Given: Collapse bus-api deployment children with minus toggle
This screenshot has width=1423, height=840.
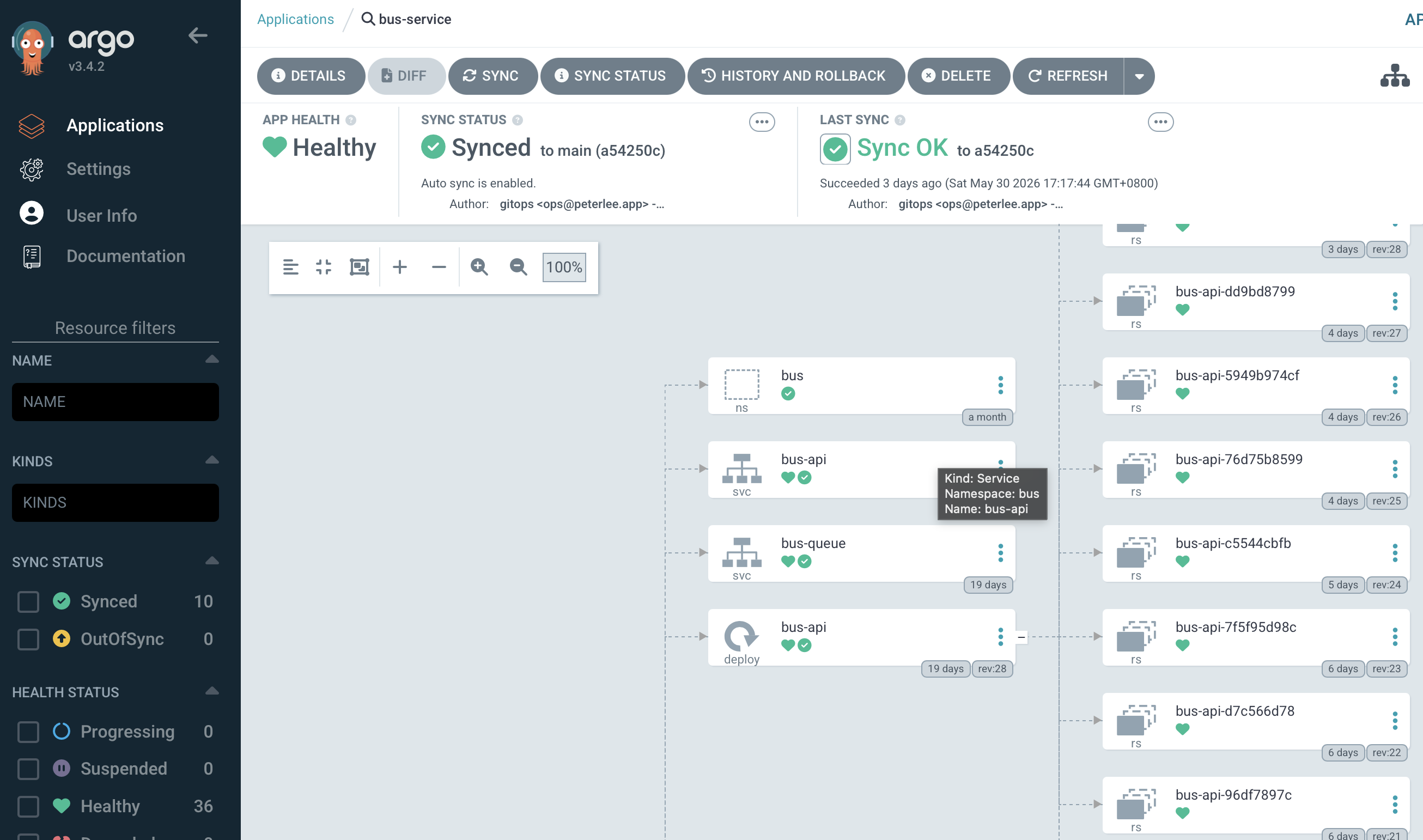Looking at the screenshot, I should tap(1021, 637).
